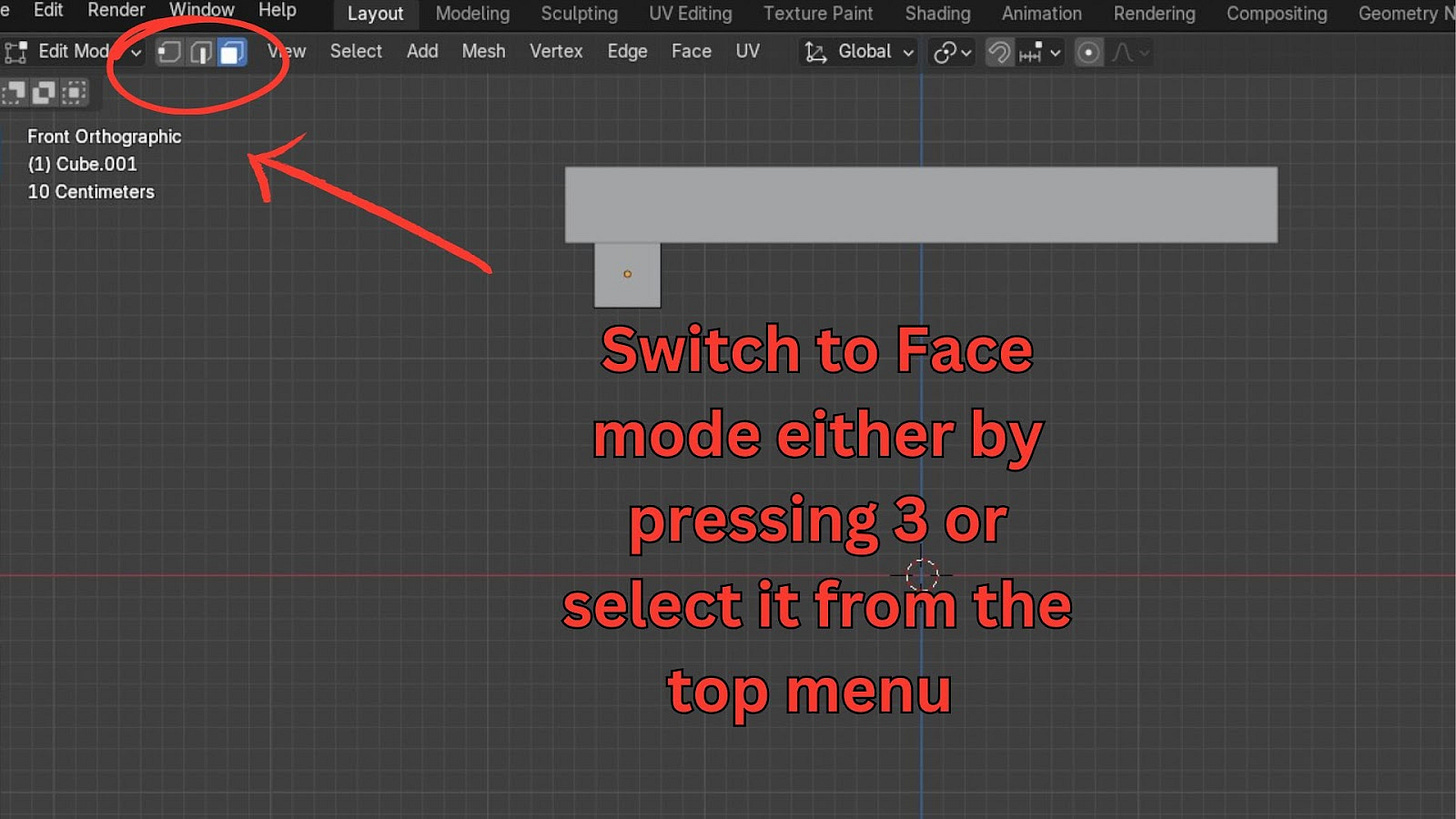Open the Window menu

click(202, 11)
